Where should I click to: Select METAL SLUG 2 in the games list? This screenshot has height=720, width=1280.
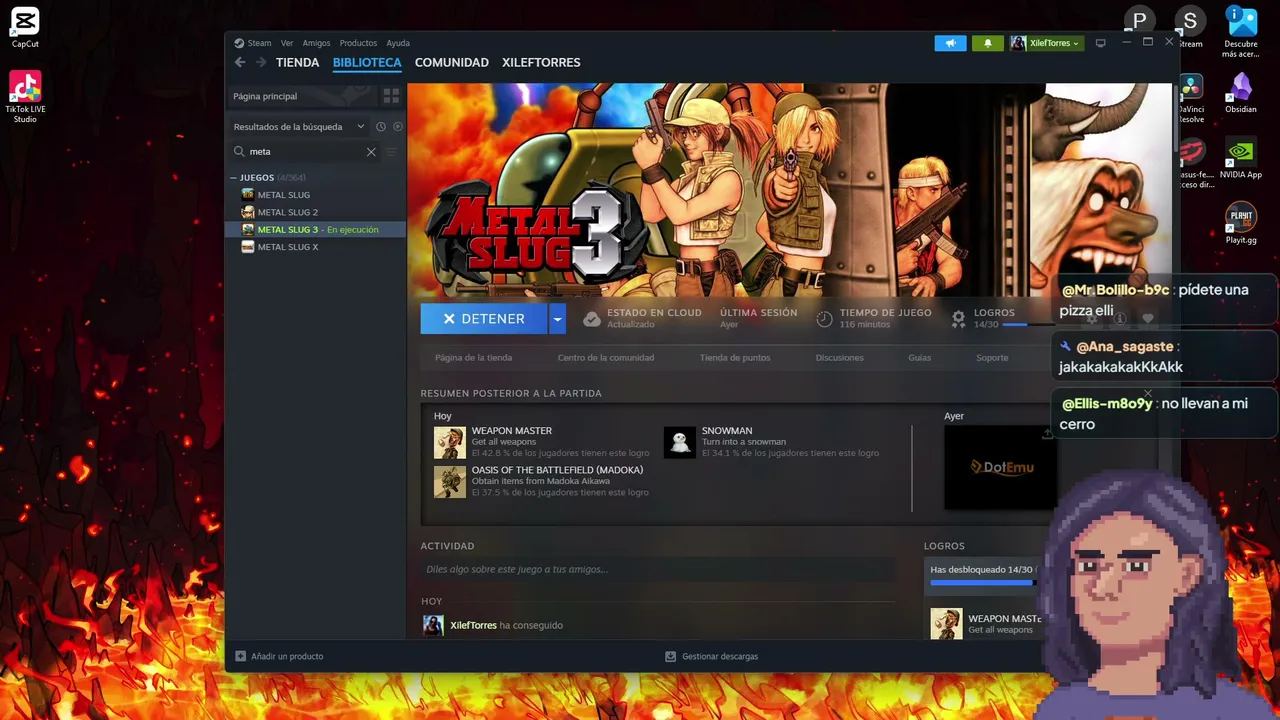pyautogui.click(x=316, y=212)
